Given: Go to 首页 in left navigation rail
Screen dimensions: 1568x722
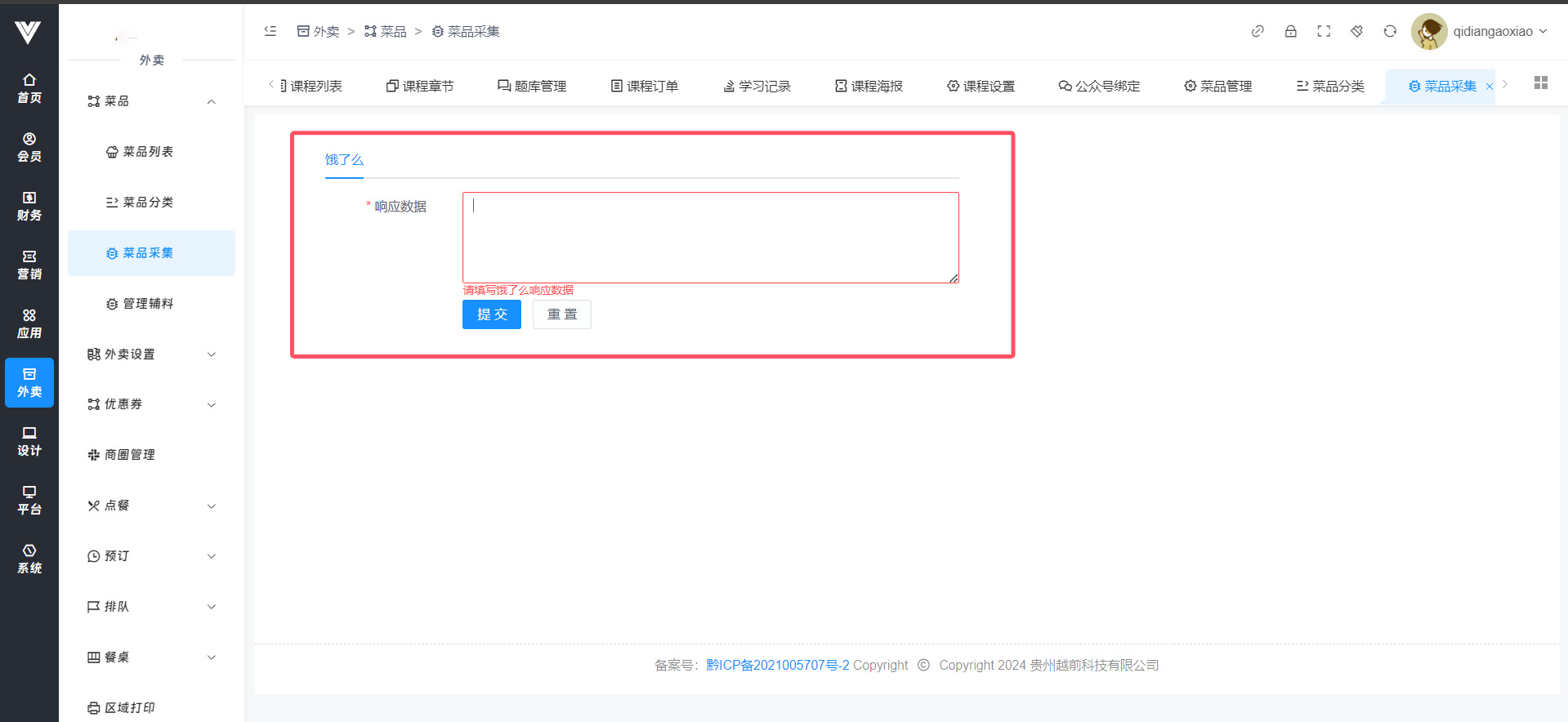Looking at the screenshot, I should click(x=29, y=88).
